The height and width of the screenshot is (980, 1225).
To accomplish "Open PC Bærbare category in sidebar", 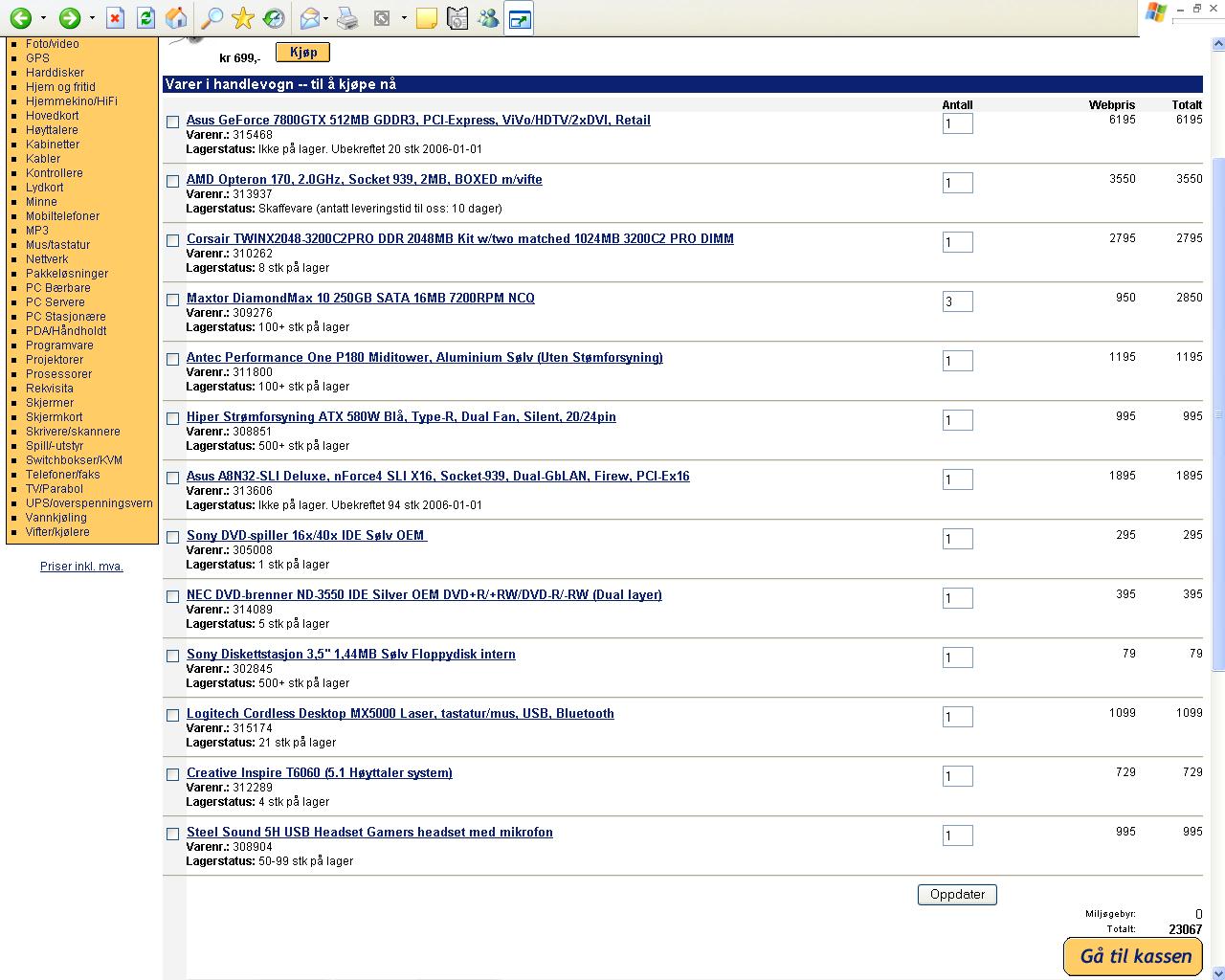I will (x=58, y=288).
